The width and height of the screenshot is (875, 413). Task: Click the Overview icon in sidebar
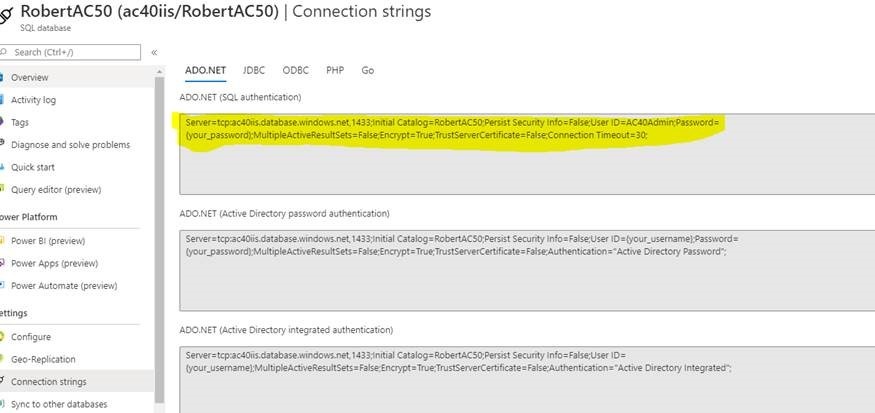[3, 77]
